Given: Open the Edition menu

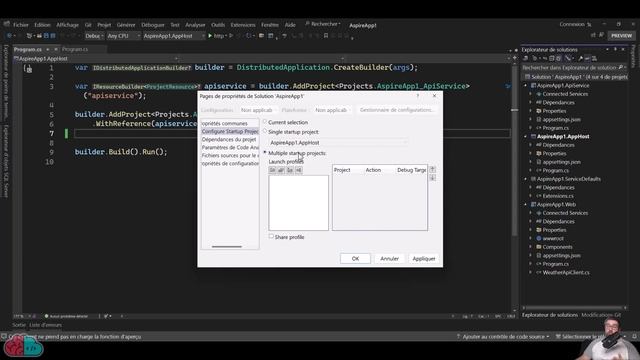Looking at the screenshot, I should (x=42, y=25).
